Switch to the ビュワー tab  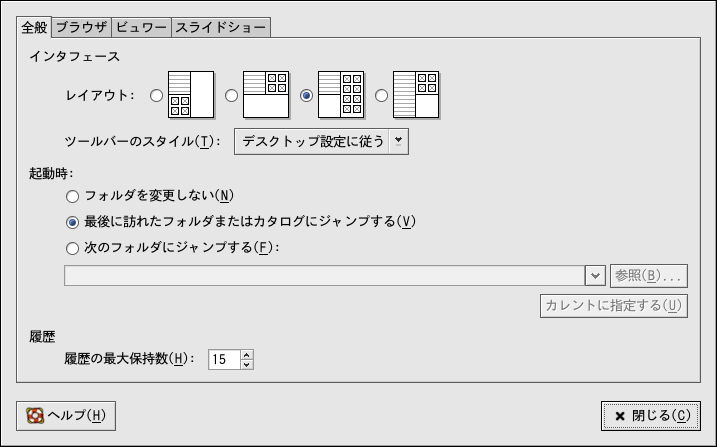[x=141, y=27]
